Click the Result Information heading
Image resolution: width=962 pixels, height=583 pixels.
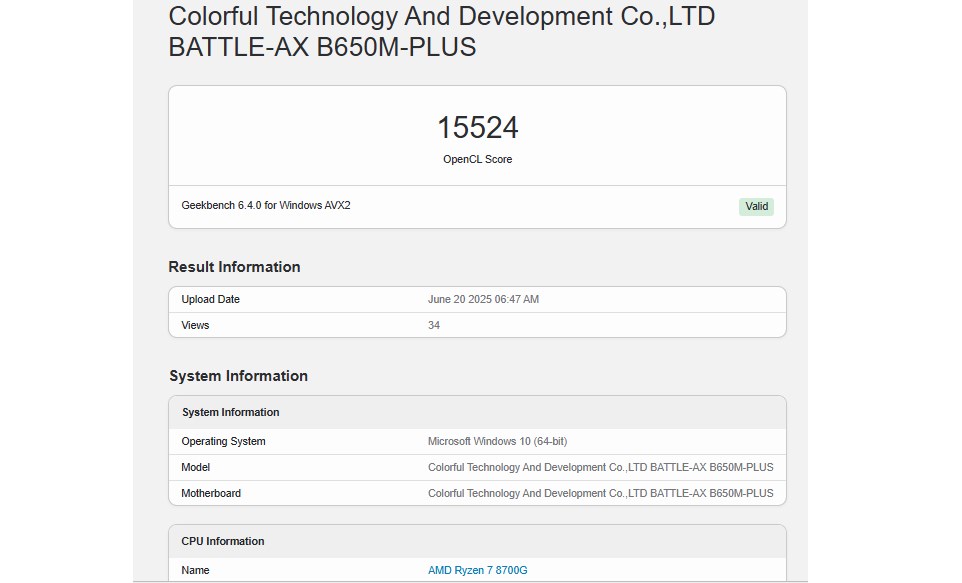pyautogui.click(x=234, y=267)
